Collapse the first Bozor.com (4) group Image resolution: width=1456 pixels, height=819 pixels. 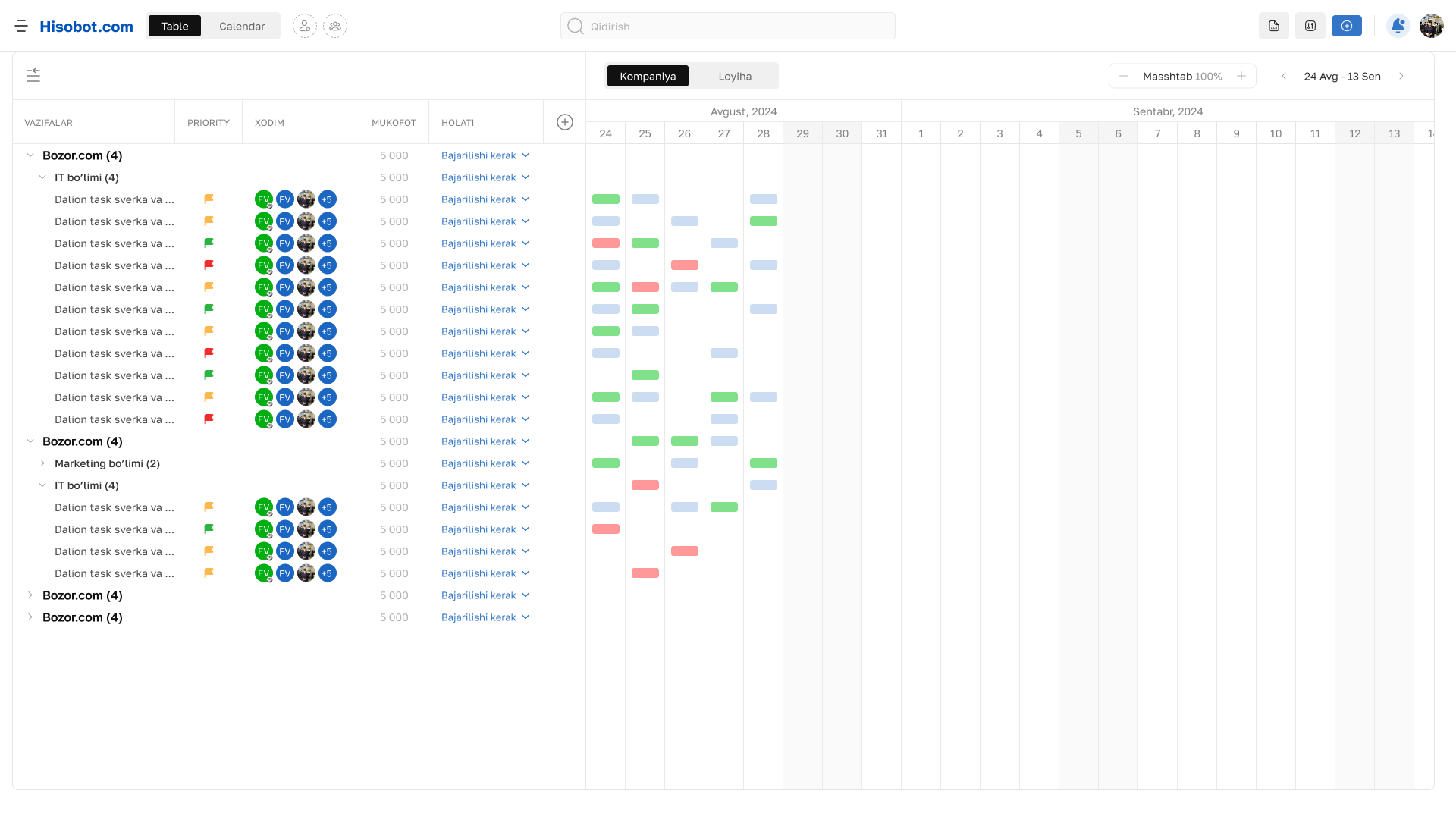tap(30, 155)
